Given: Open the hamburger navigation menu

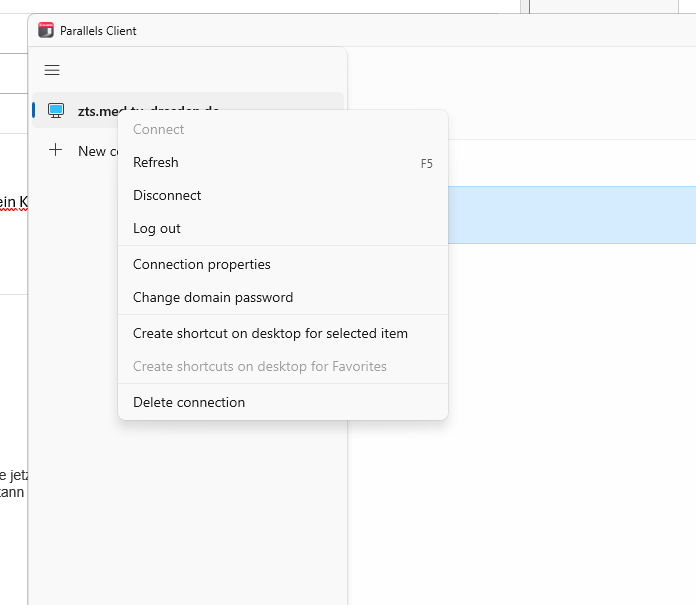Looking at the screenshot, I should pyautogui.click(x=52, y=70).
